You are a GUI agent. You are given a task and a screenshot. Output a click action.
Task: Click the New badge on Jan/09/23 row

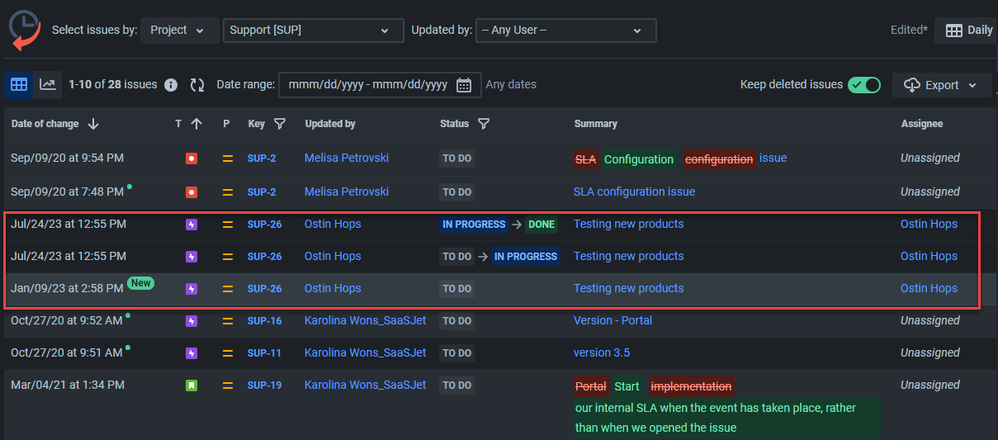(x=141, y=283)
